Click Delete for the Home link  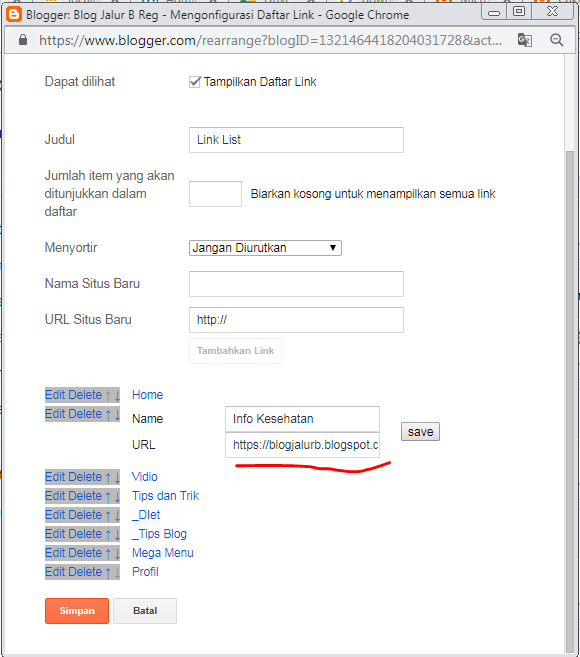[85, 395]
